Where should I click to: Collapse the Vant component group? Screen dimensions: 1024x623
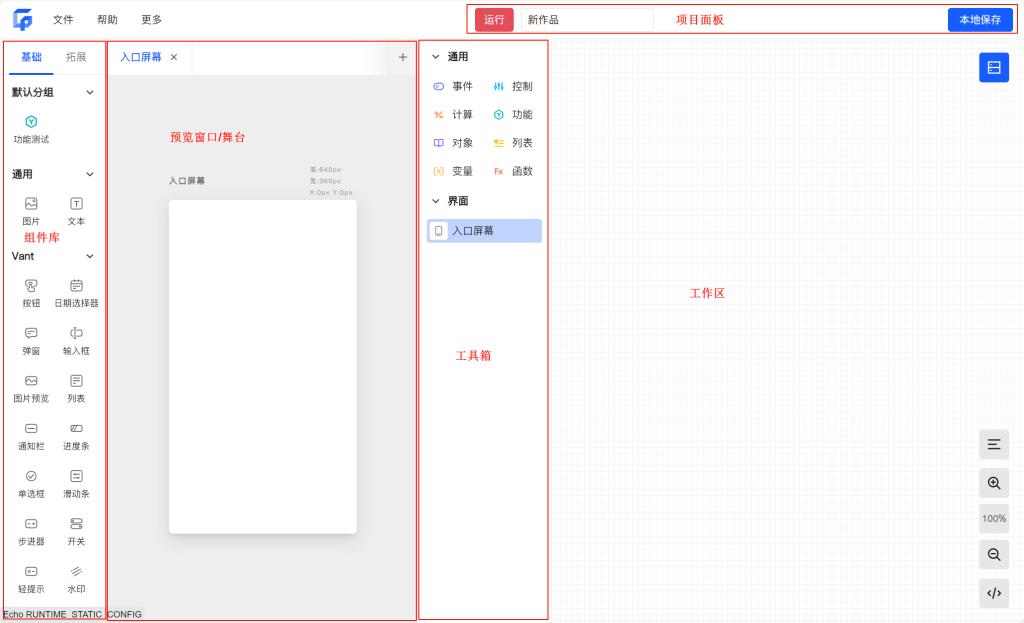click(x=90, y=256)
